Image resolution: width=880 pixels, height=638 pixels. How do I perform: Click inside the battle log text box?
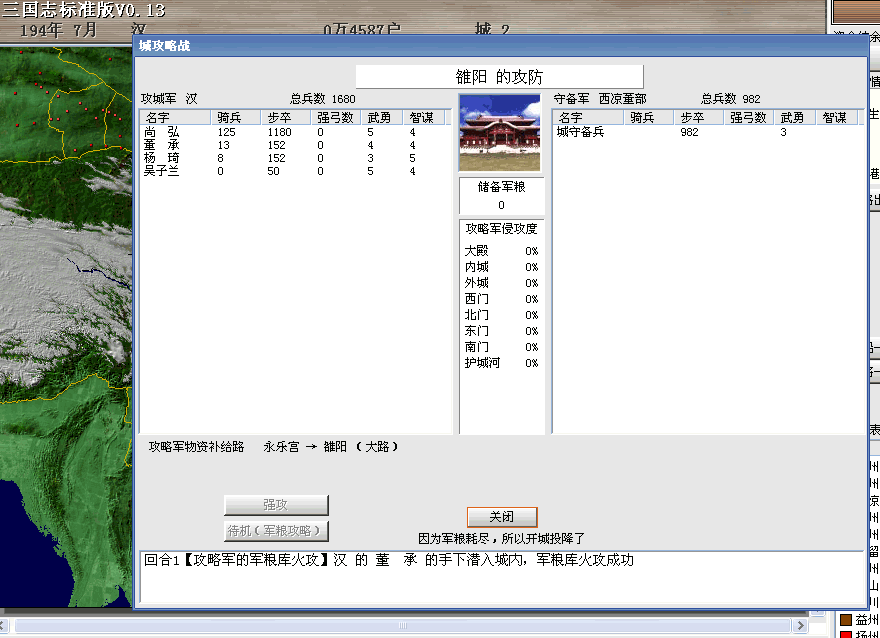[x=500, y=580]
